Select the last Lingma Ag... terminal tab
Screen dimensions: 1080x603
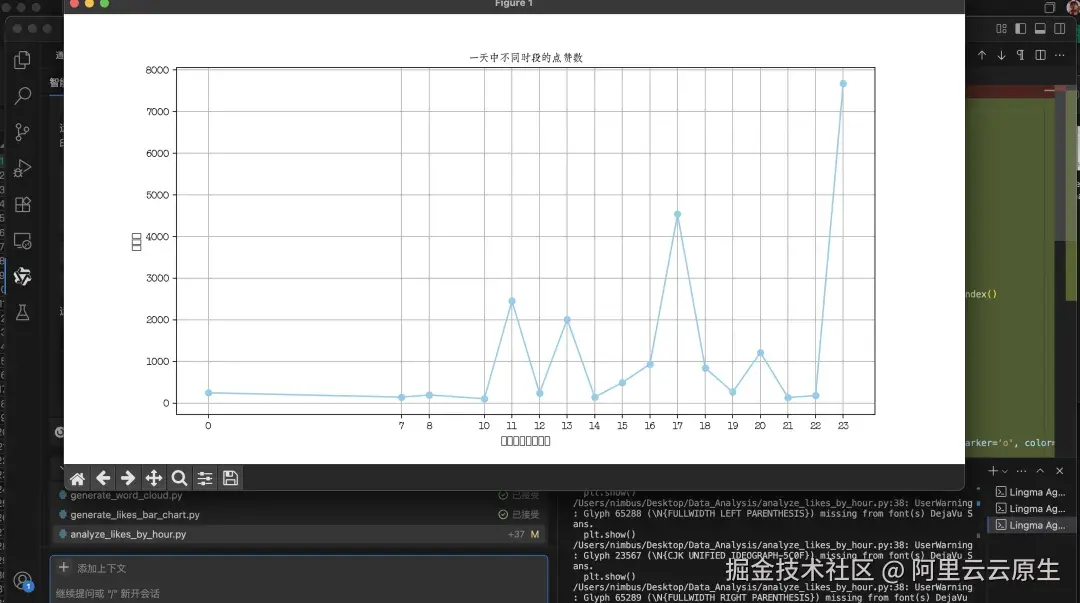tap(1030, 525)
